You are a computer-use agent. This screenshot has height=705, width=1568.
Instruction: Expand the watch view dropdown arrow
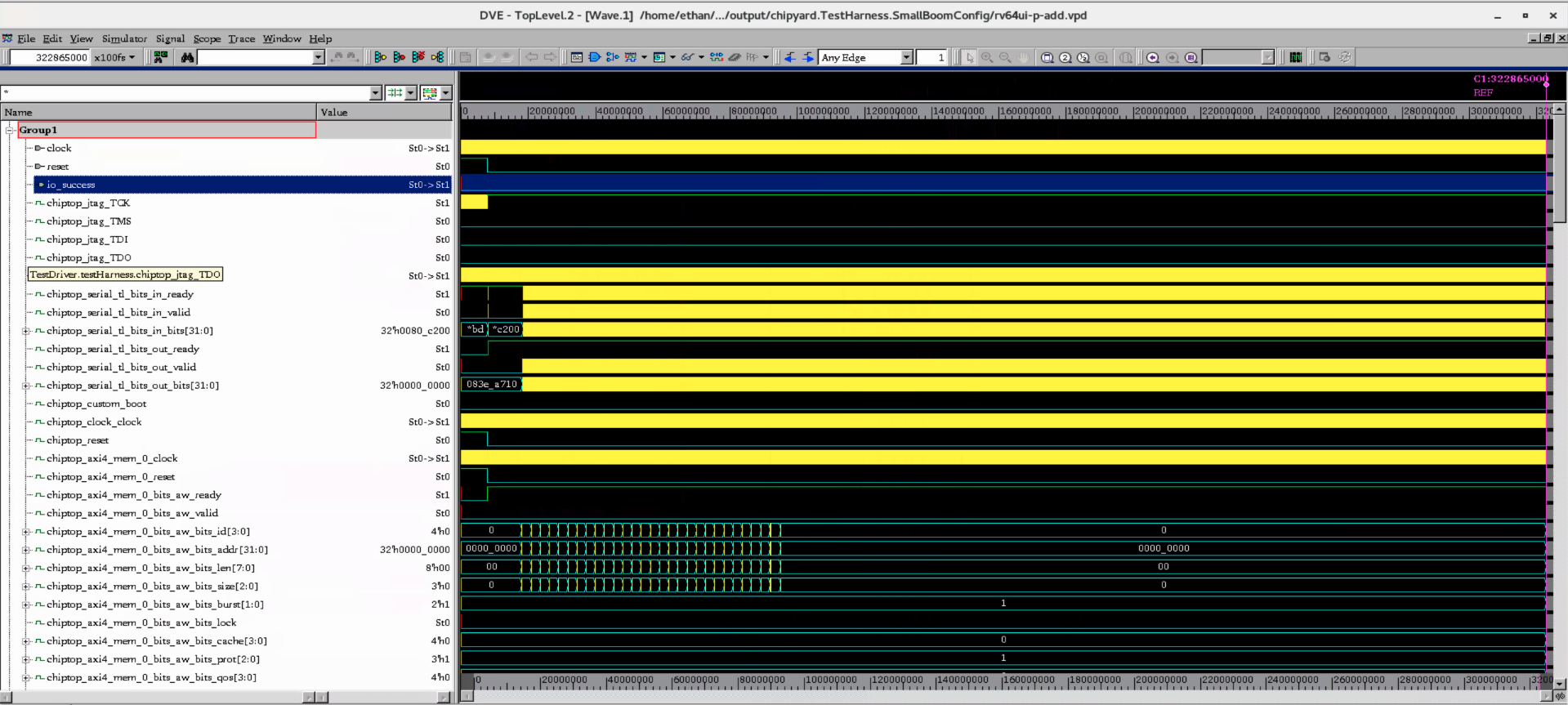point(701,57)
